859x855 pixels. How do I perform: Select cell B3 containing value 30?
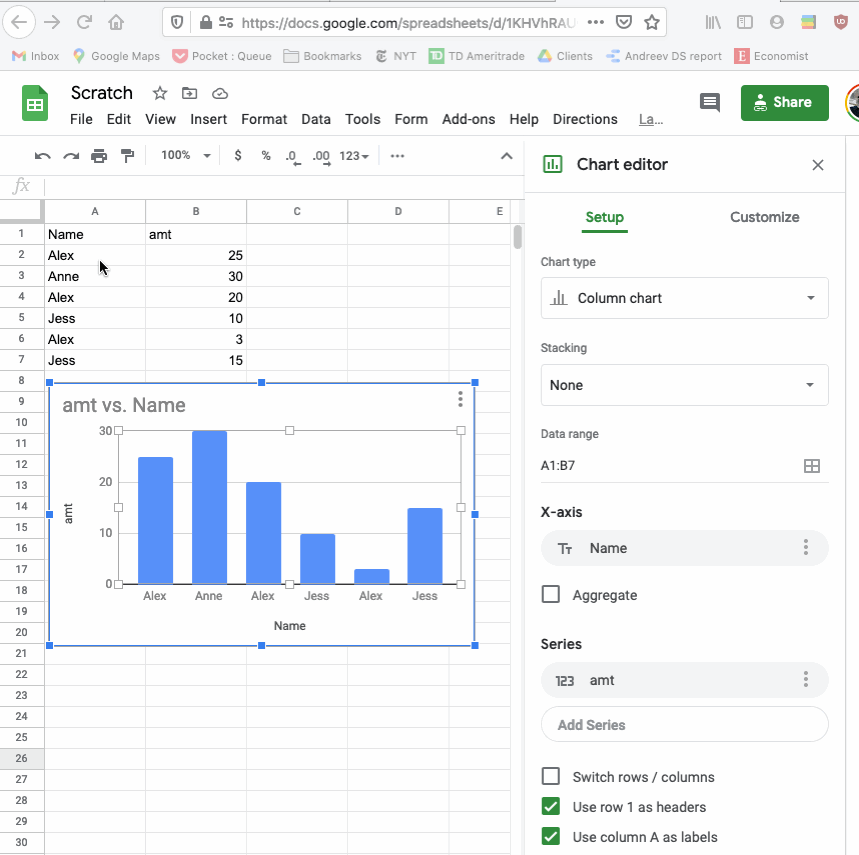tap(195, 276)
